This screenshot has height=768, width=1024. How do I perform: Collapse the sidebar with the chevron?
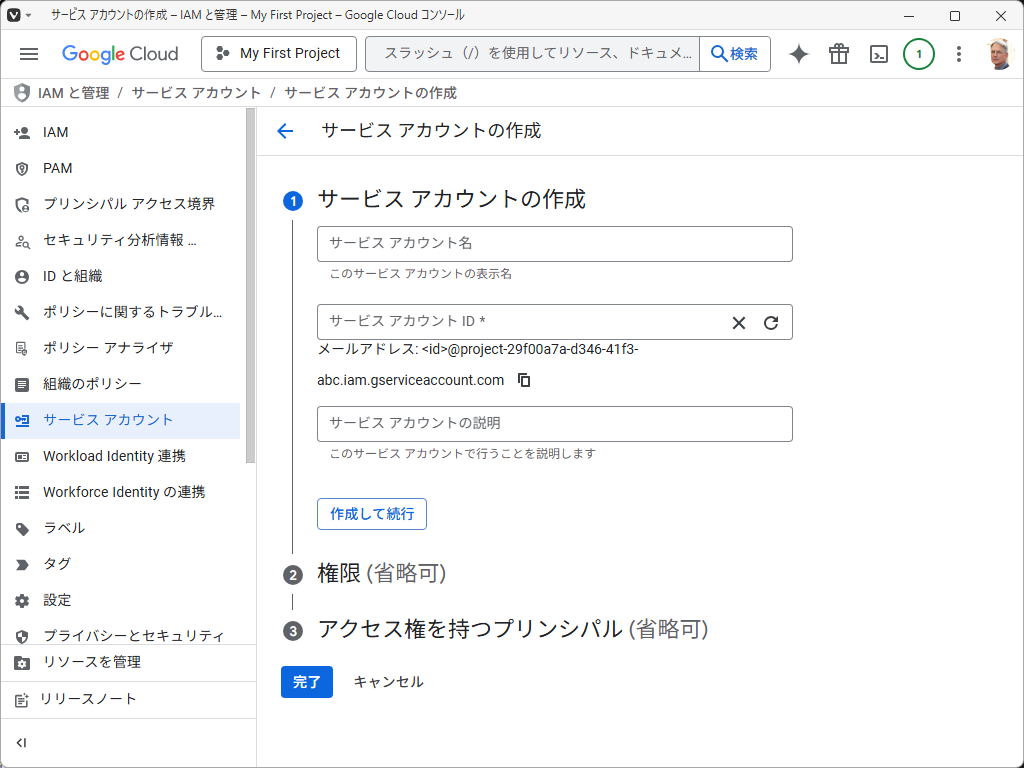coord(22,742)
